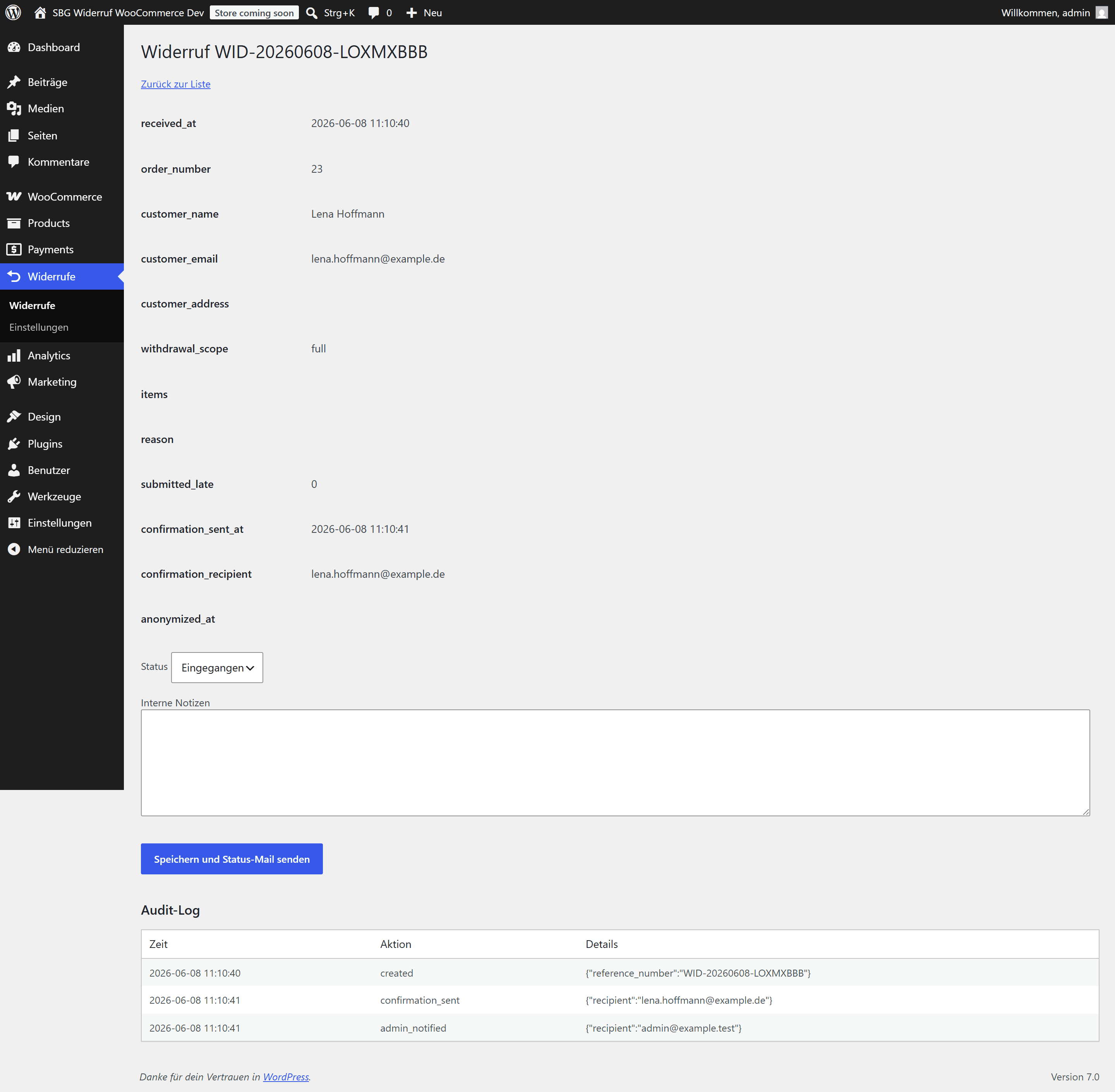Viewport: 1115px width, 1092px height.
Task: Click the Details column header
Action: point(601,944)
